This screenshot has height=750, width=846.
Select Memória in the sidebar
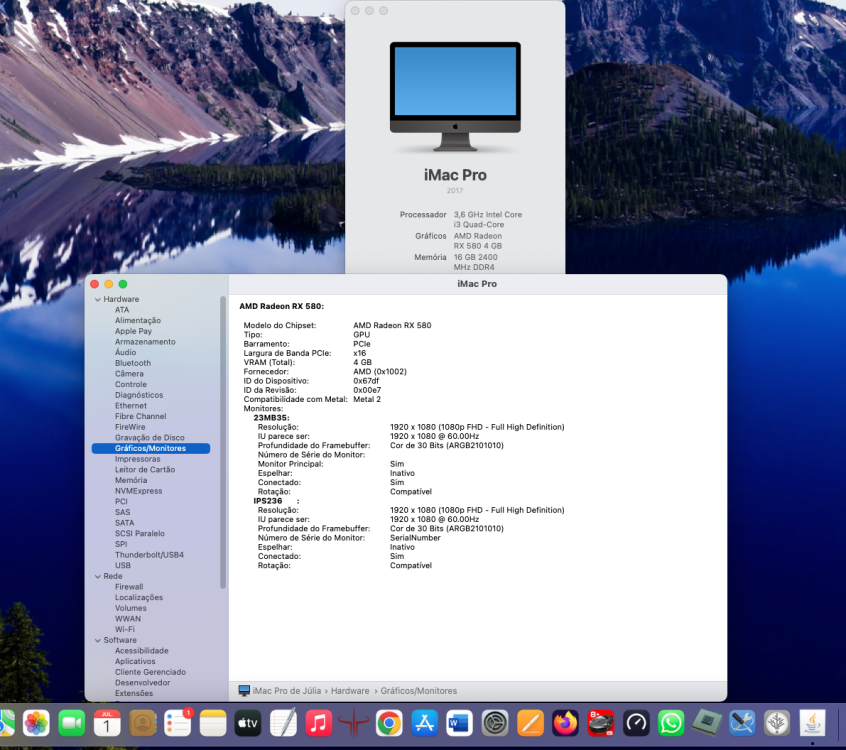tap(131, 480)
